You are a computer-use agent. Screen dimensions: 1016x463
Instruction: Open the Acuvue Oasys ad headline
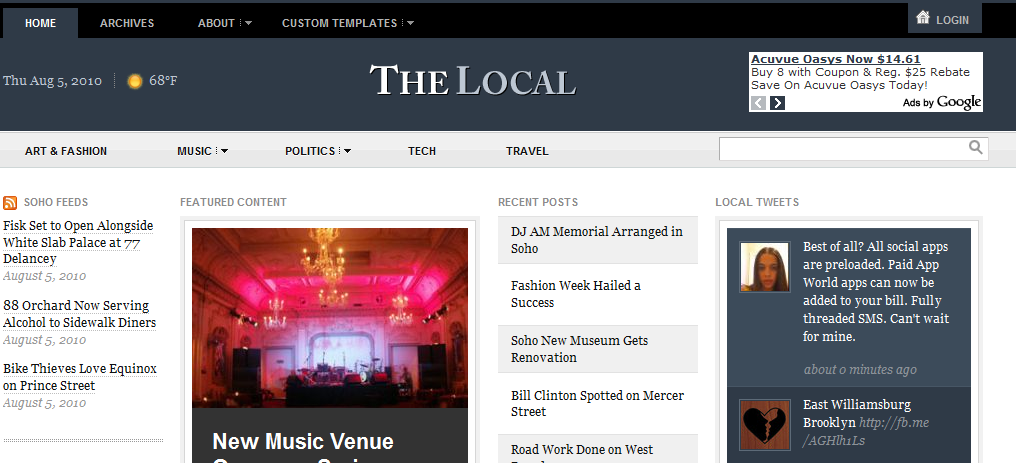[835, 59]
